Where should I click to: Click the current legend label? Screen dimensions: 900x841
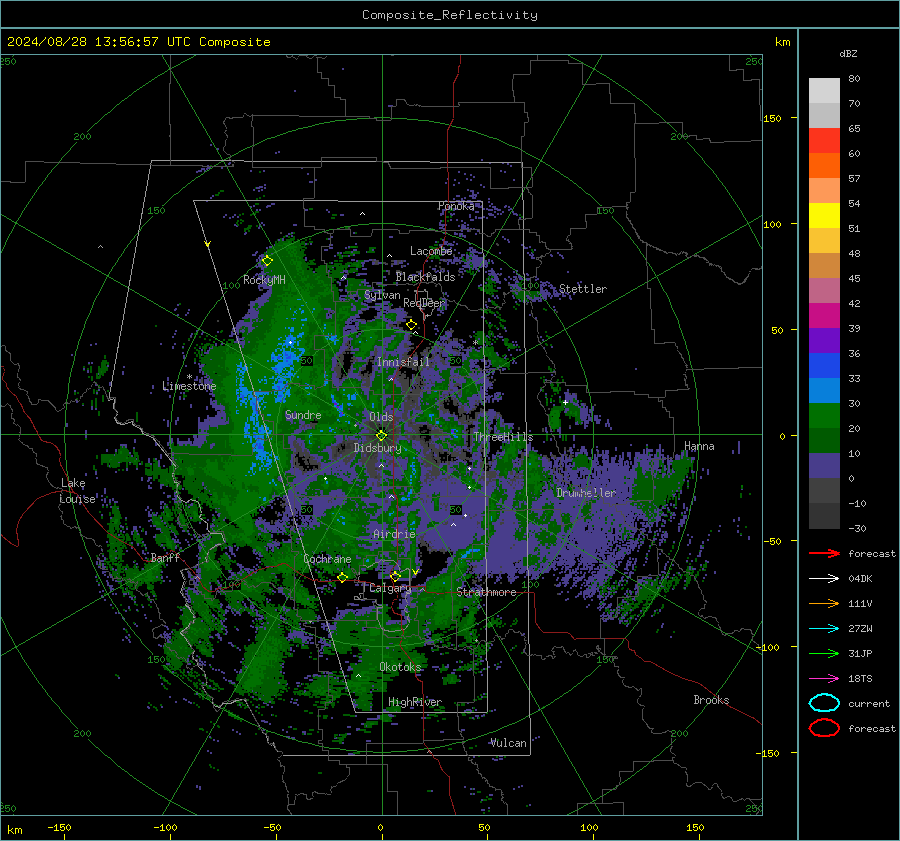click(x=869, y=703)
